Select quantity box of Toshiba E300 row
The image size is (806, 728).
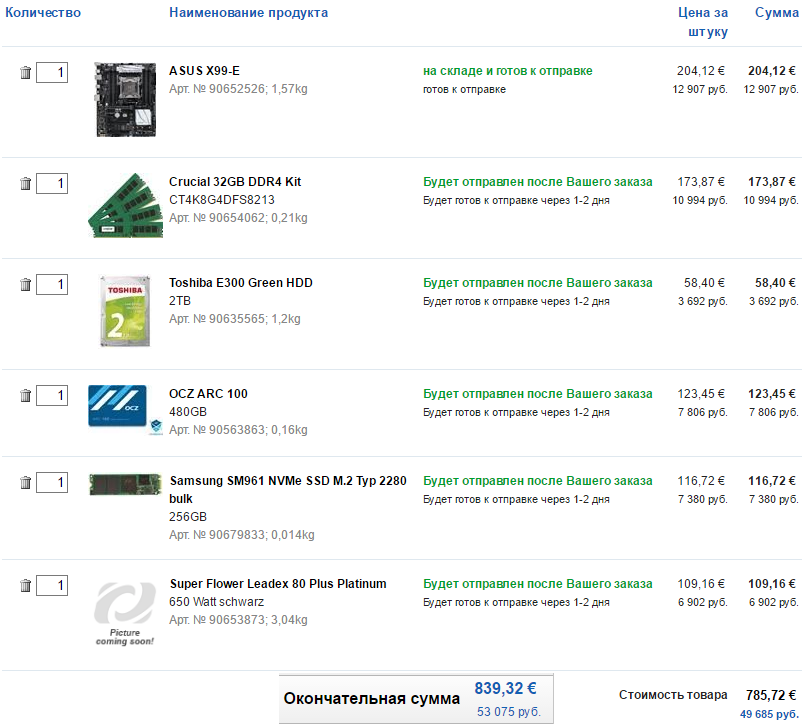click(52, 284)
